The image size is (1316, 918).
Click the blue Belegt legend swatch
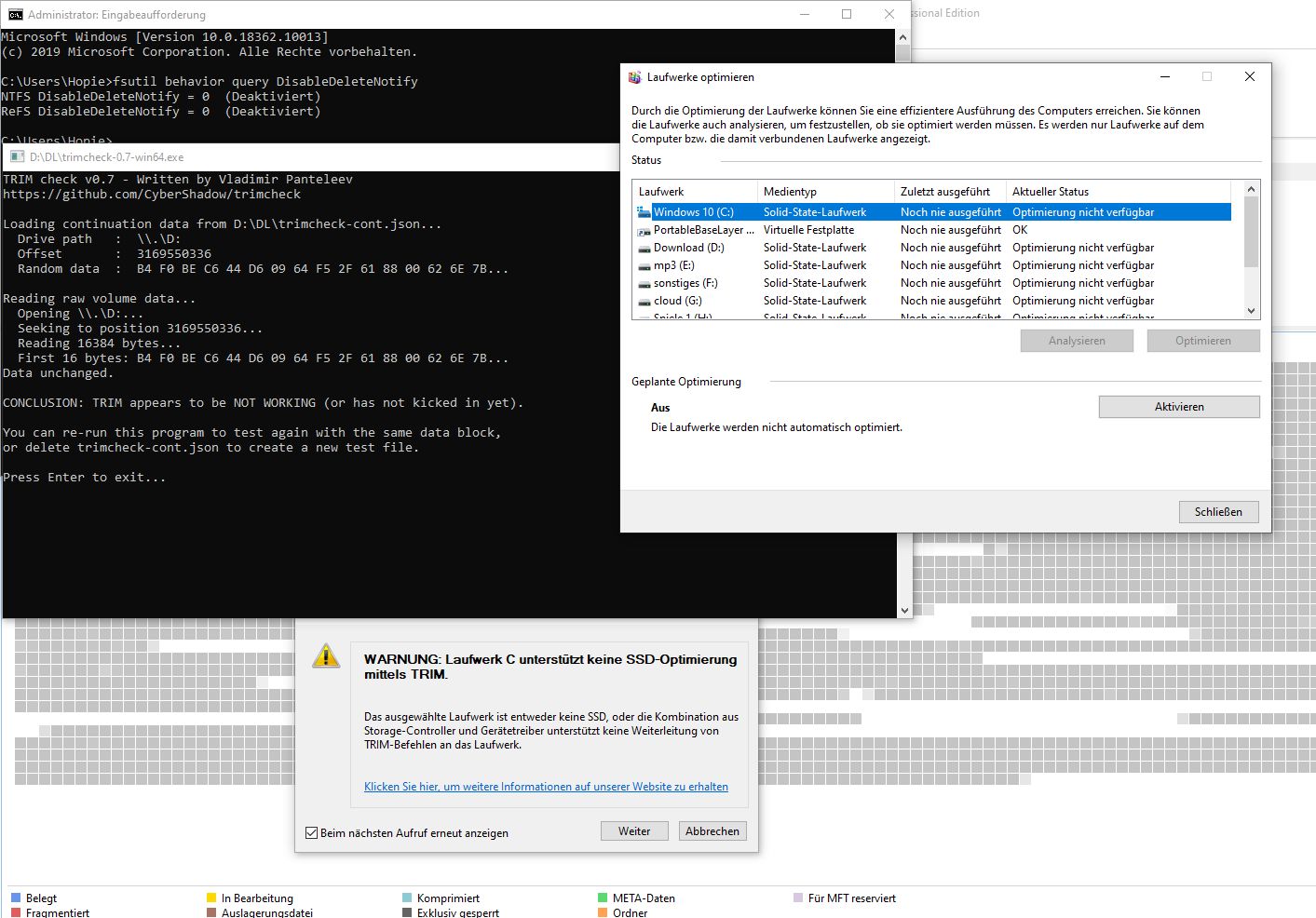click(16, 898)
